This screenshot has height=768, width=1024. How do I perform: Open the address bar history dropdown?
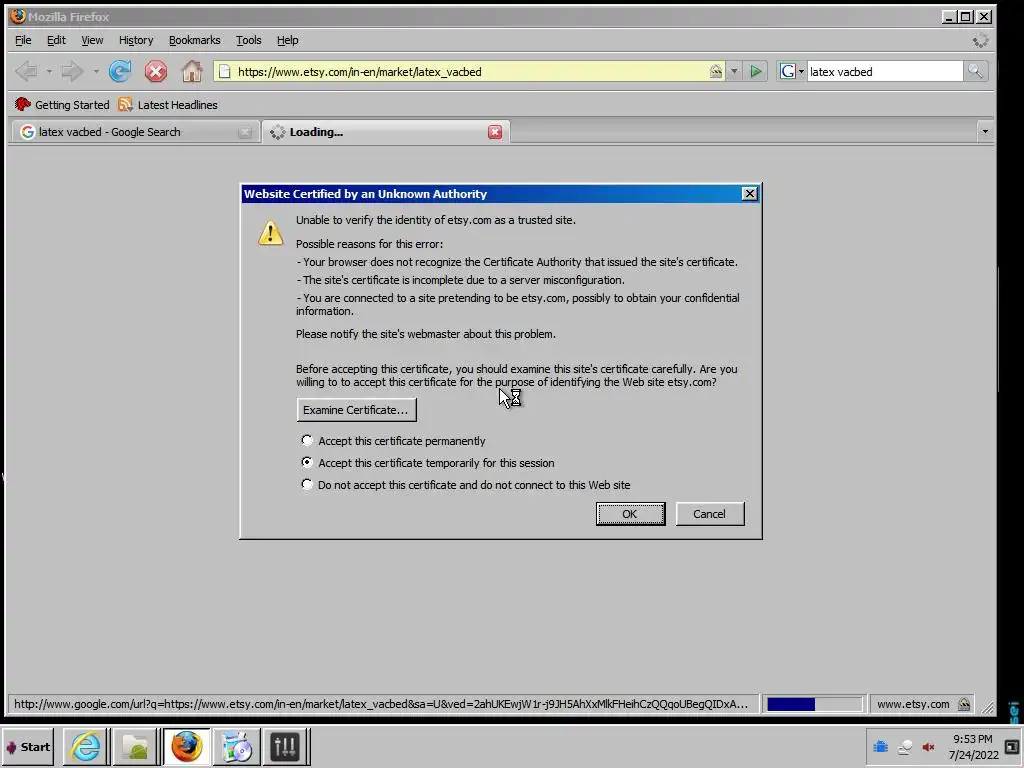point(734,71)
